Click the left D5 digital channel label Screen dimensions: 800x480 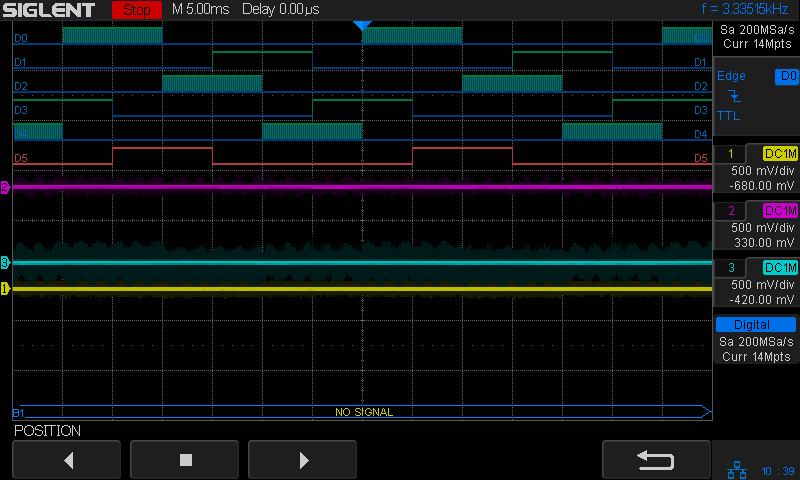[x=21, y=158]
